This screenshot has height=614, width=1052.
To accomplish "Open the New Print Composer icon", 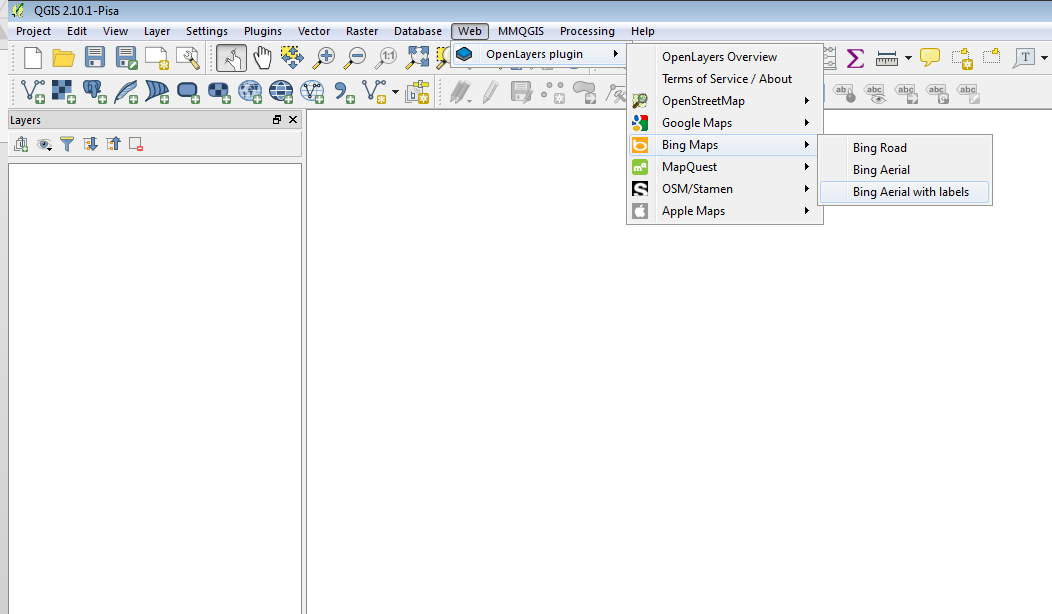I will 157,58.
